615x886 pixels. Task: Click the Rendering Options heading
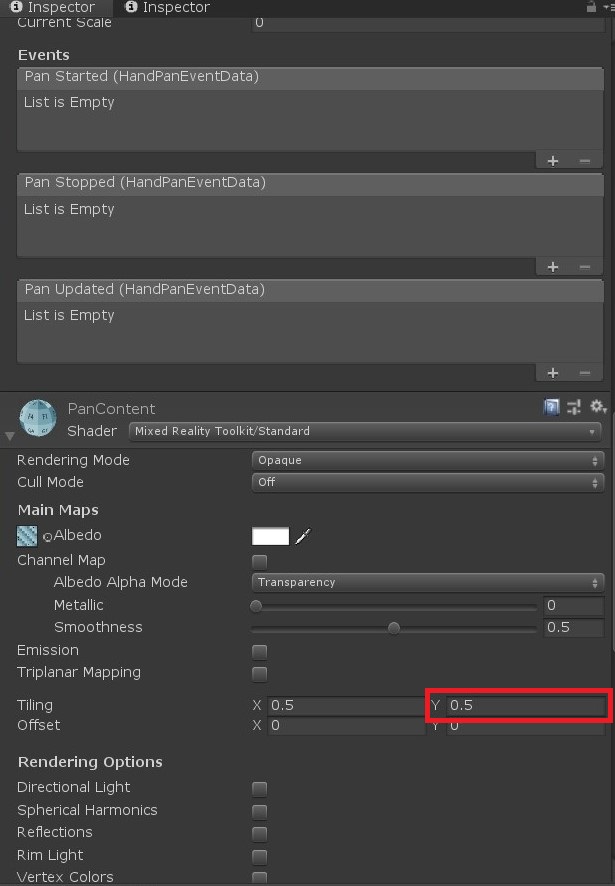90,762
